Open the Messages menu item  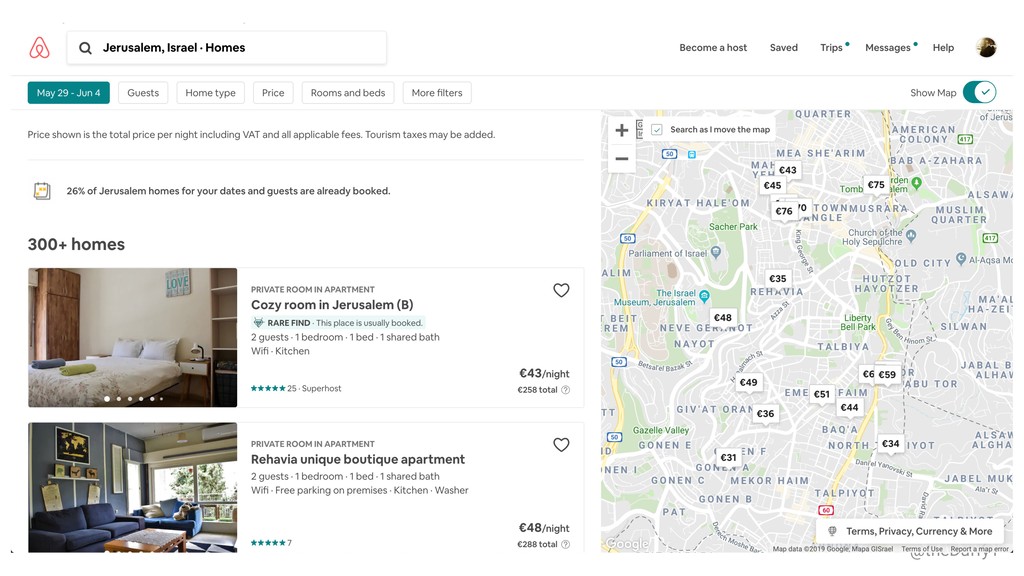coord(888,48)
